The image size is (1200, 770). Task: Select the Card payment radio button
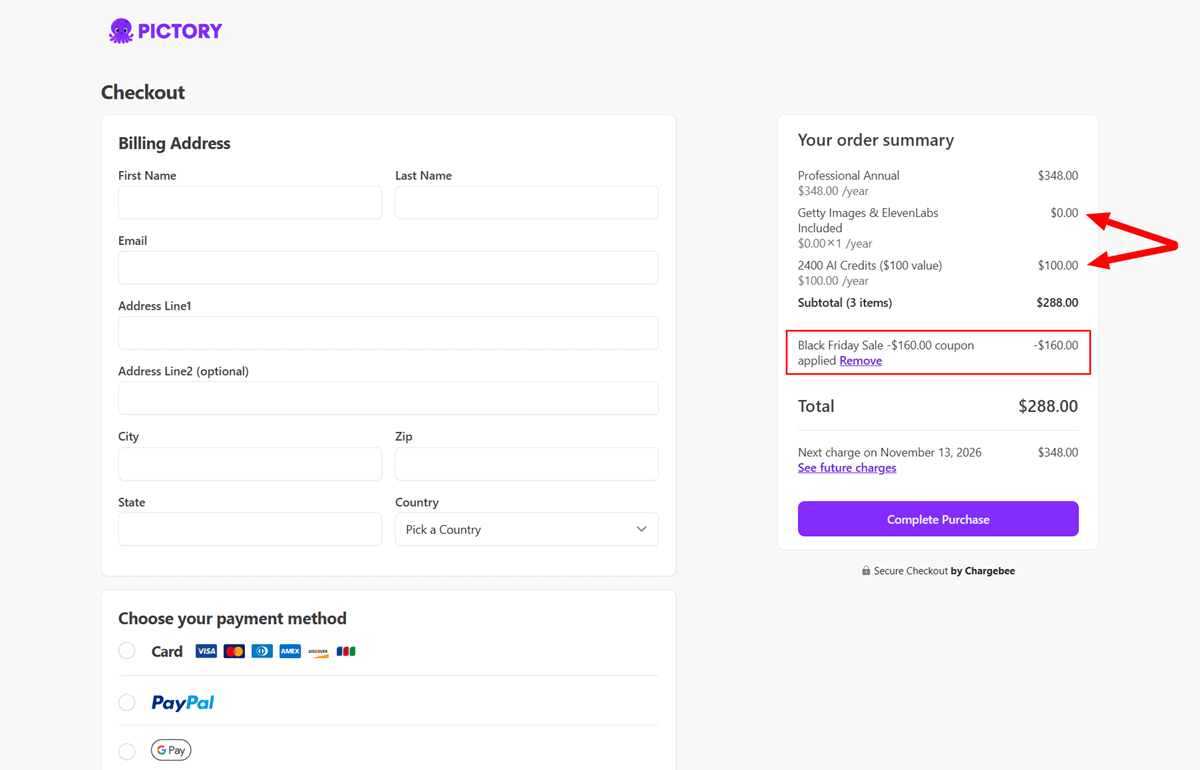[127, 651]
